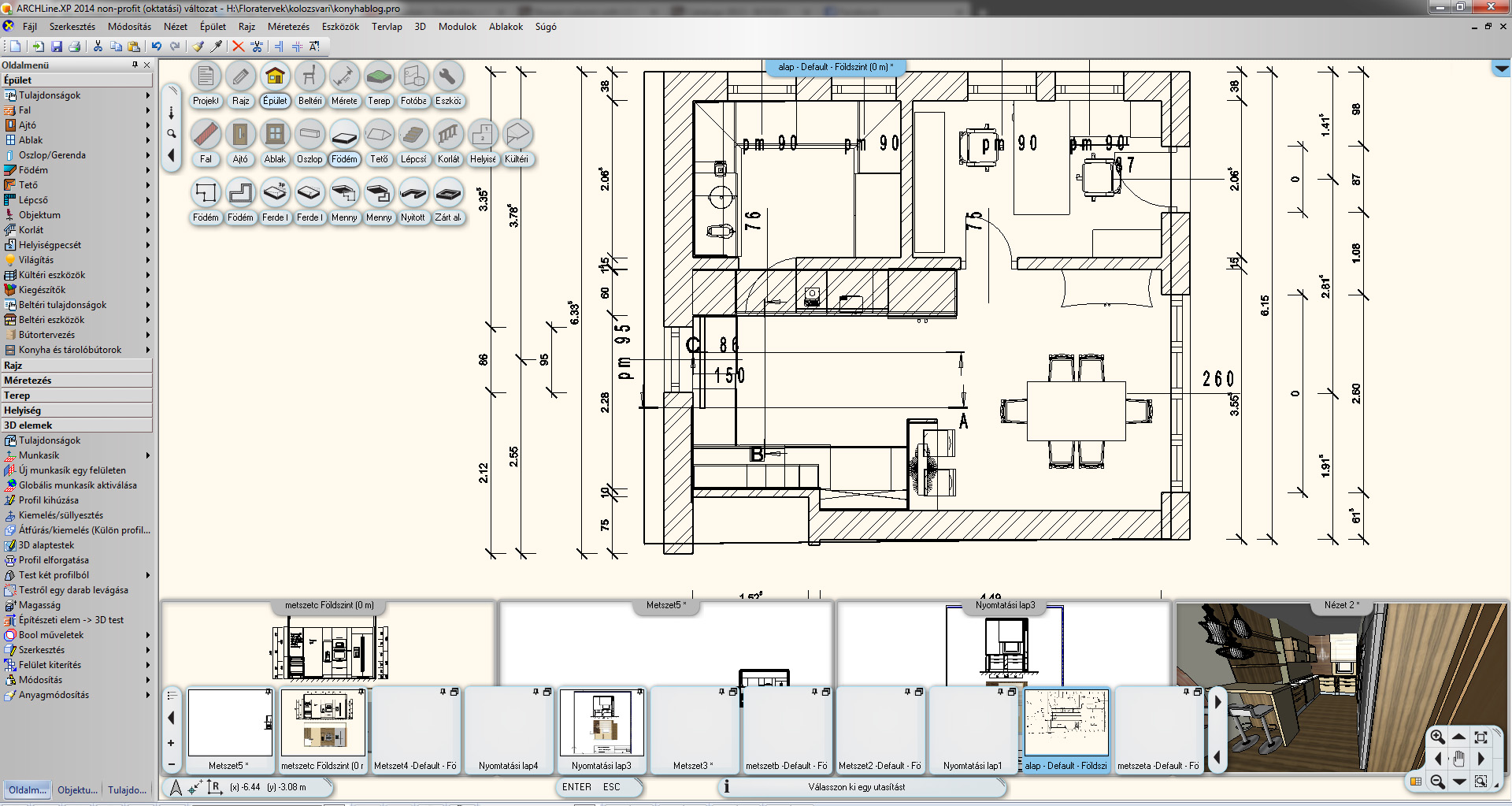The image size is (1512, 806).
Task: Expand the Bool műveletek submenu
Action: coord(147,635)
